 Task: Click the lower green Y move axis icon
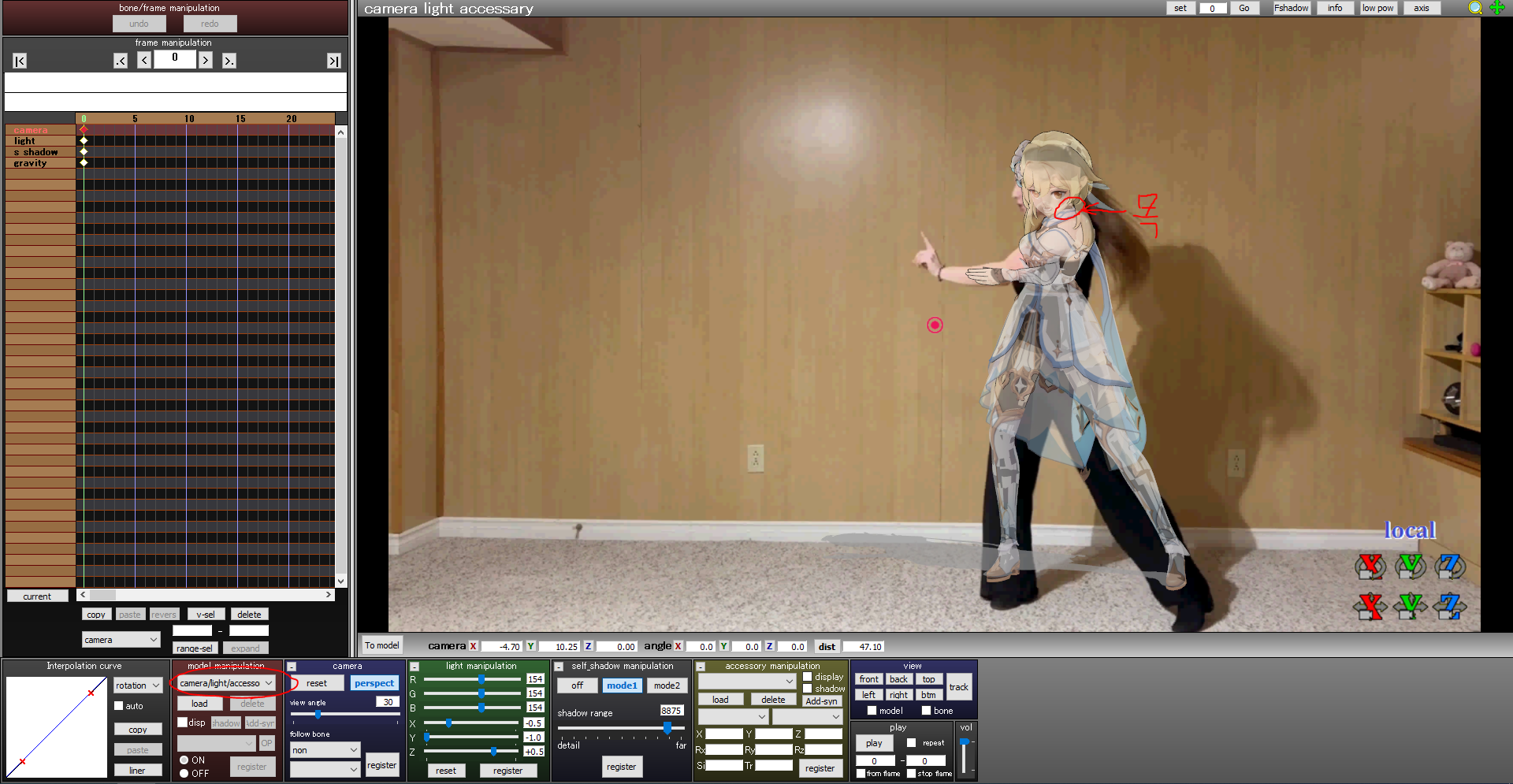coord(1410,606)
